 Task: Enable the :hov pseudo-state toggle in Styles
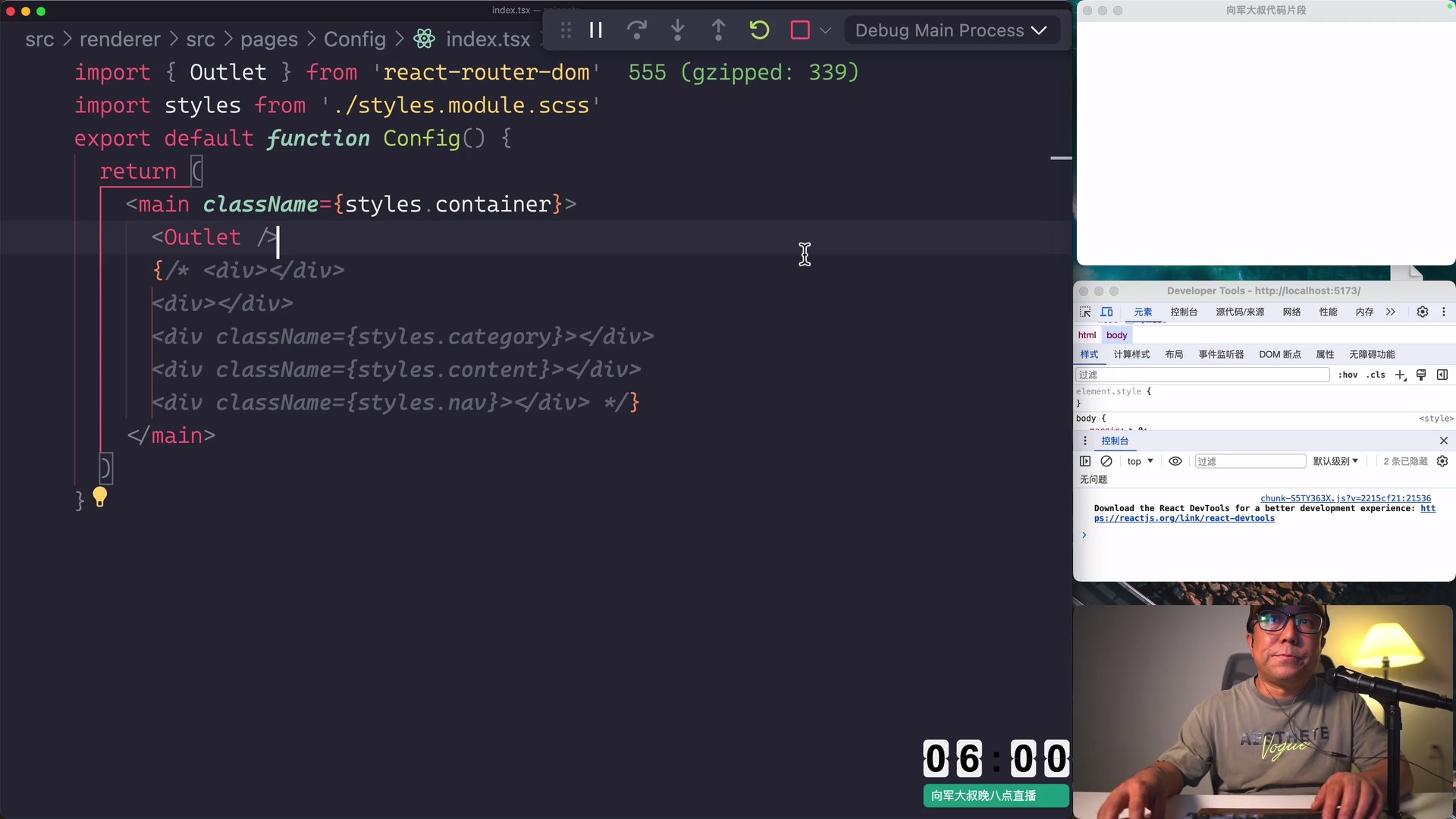click(x=1350, y=375)
